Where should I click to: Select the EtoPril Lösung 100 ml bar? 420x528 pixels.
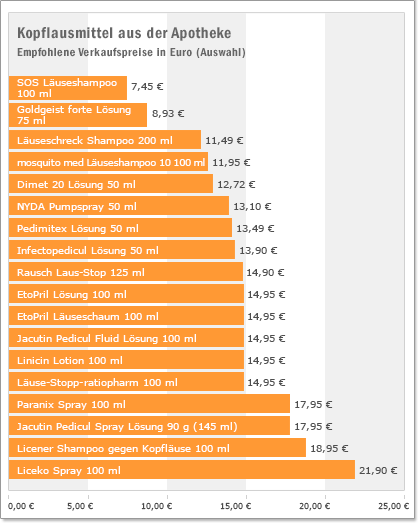(126, 294)
